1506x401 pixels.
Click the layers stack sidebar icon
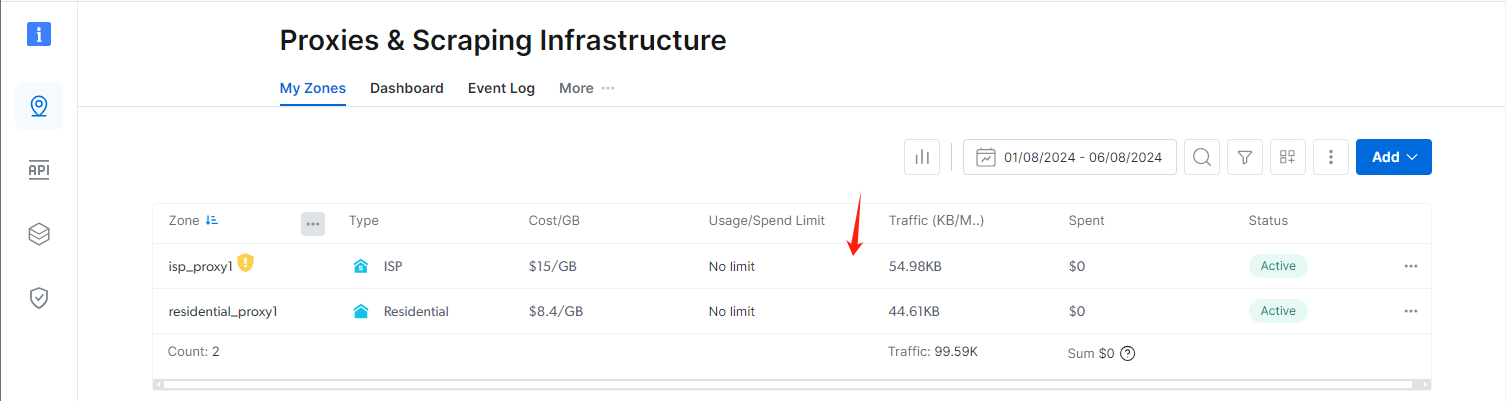[39, 234]
